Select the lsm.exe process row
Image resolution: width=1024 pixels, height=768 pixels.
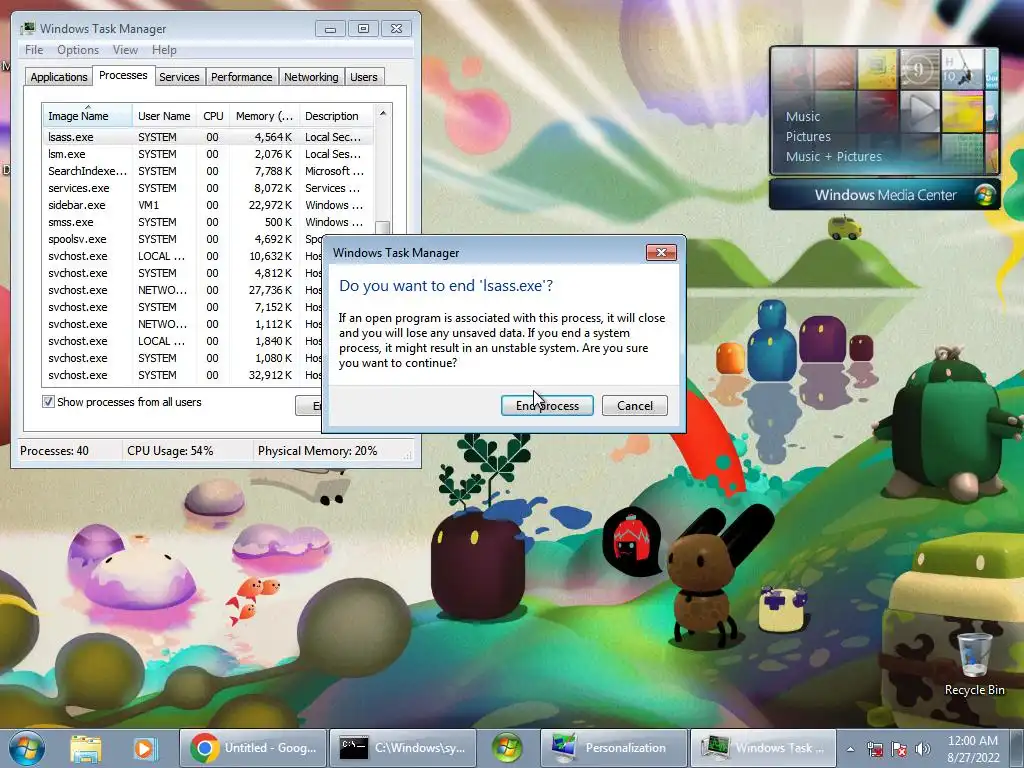pos(207,154)
